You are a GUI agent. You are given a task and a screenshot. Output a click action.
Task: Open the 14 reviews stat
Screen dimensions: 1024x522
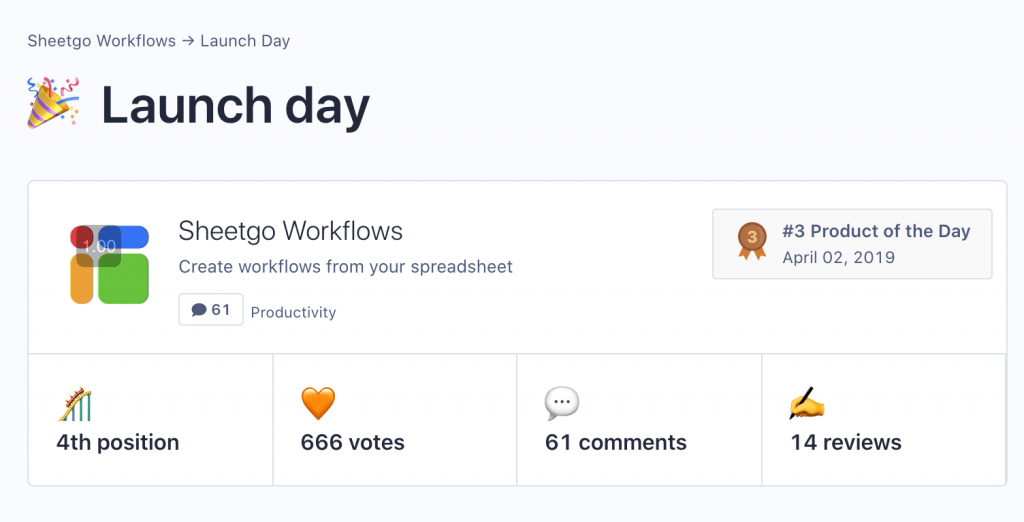(846, 442)
